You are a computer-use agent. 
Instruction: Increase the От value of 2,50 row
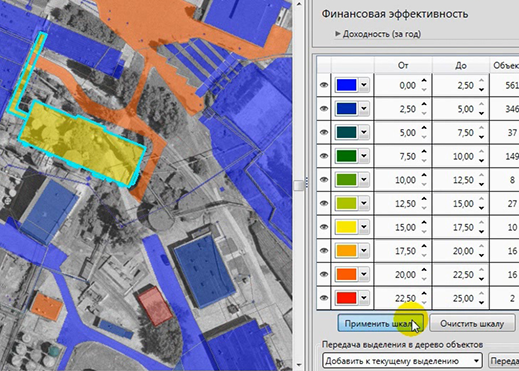click(424, 105)
